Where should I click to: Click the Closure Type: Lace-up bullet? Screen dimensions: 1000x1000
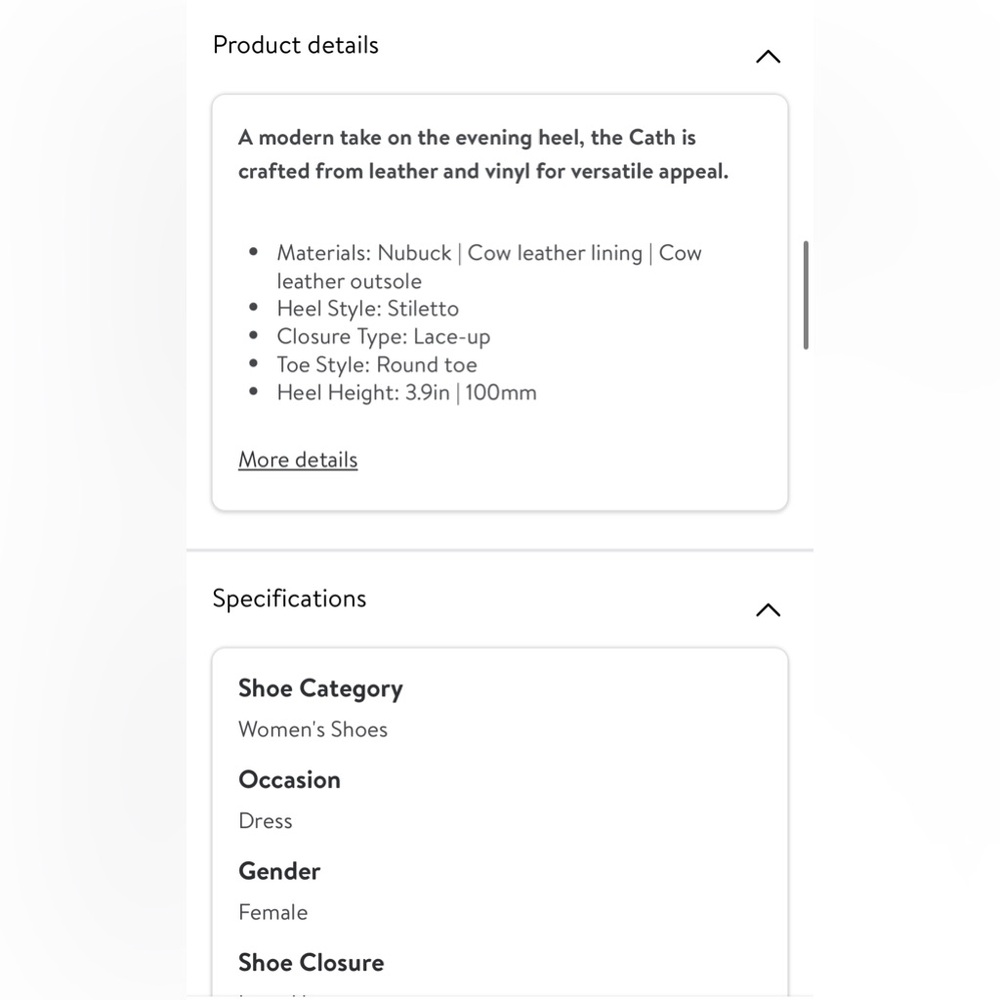tap(383, 337)
